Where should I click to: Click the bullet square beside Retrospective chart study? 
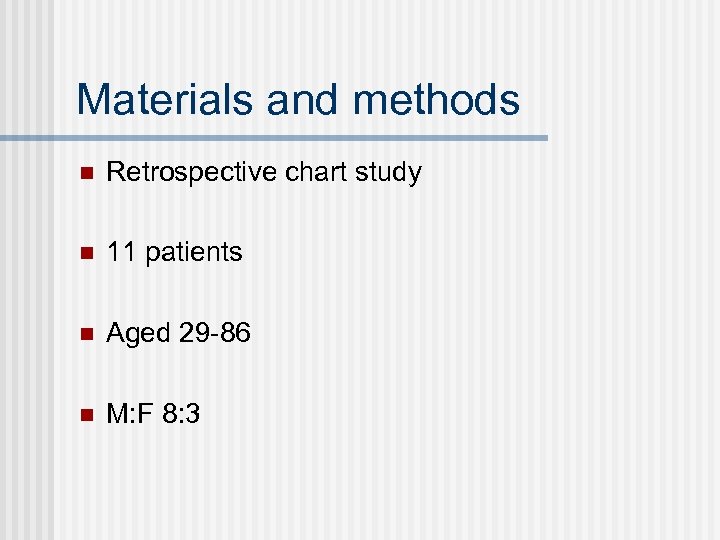[x=85, y=174]
